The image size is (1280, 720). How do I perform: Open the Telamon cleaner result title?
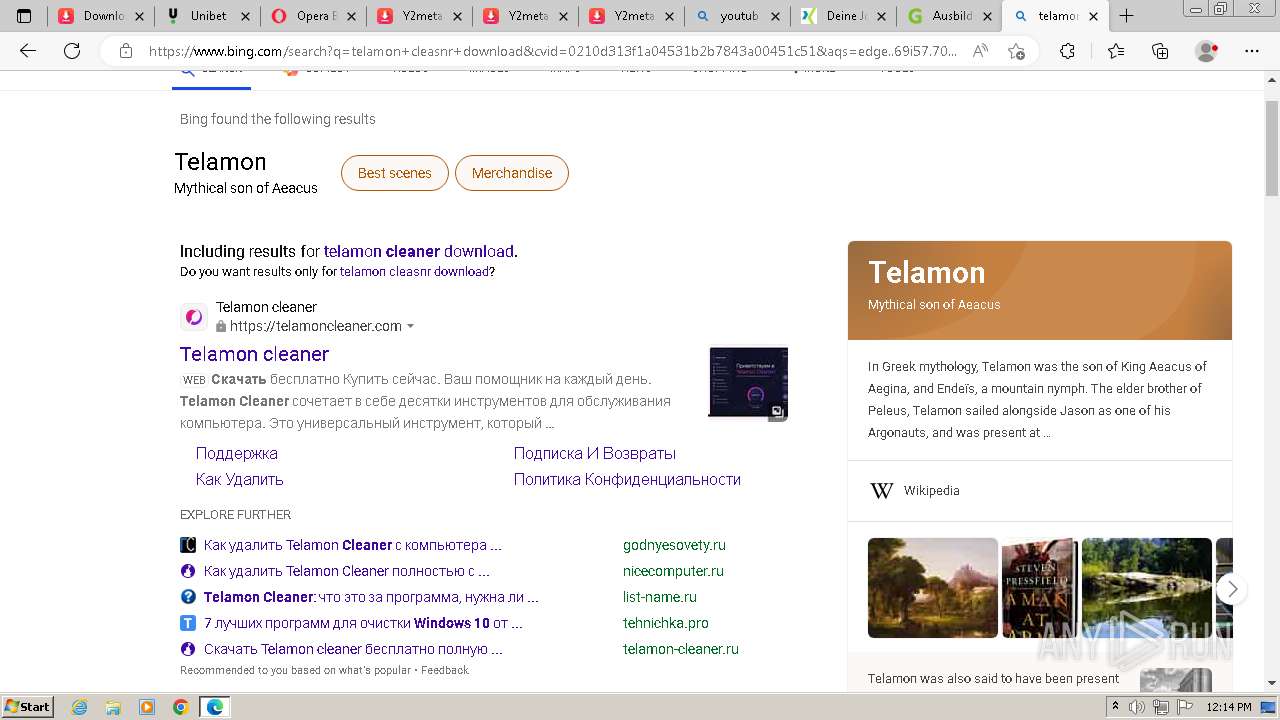254,354
